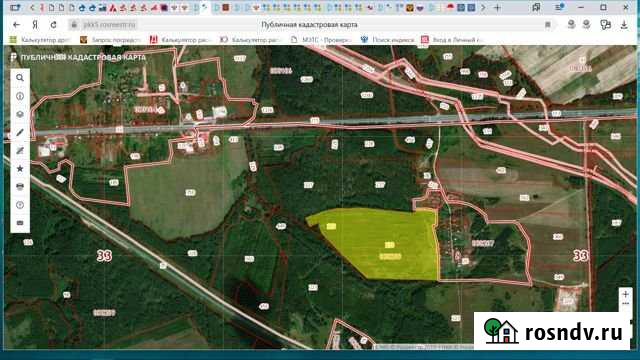
Task: Open a new browser tab
Action: click(497, 8)
